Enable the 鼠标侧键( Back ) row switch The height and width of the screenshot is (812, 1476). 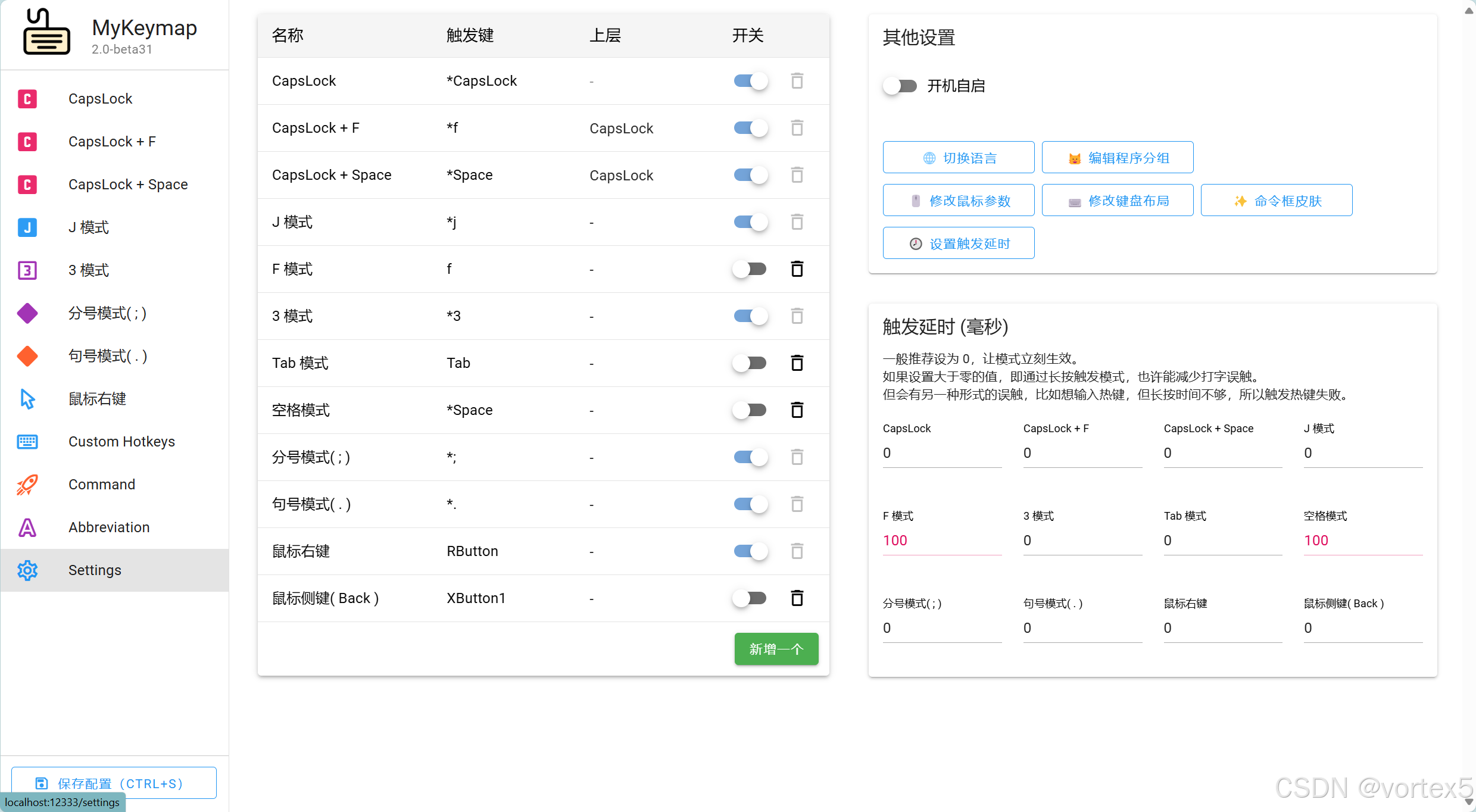tap(750, 598)
